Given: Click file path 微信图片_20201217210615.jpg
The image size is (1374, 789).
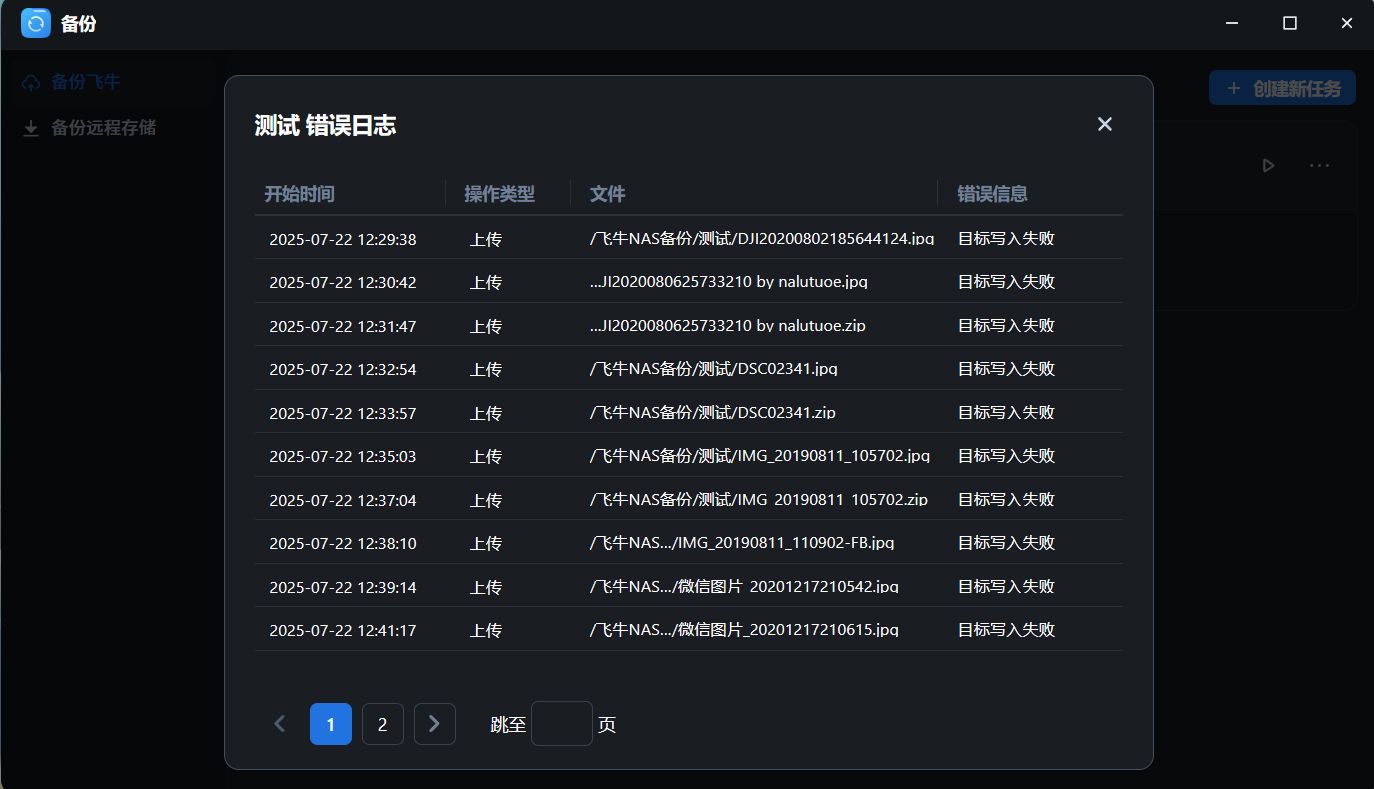Looking at the screenshot, I should pyautogui.click(x=744, y=630).
